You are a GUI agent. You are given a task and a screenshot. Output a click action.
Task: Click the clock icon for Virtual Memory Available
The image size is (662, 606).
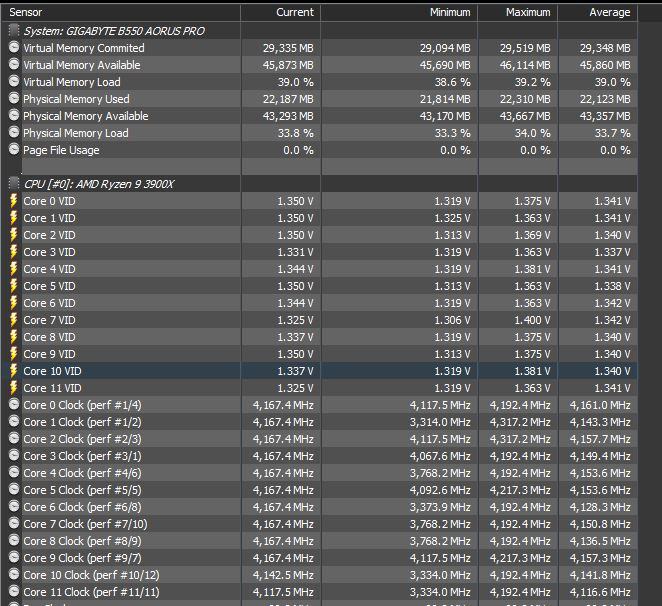[x=14, y=64]
